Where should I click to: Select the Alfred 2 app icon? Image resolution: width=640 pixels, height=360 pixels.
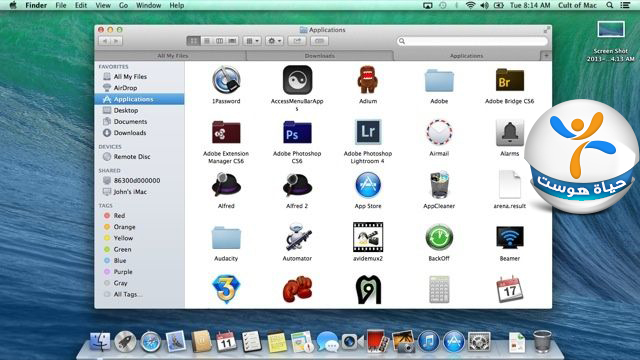[x=297, y=185]
